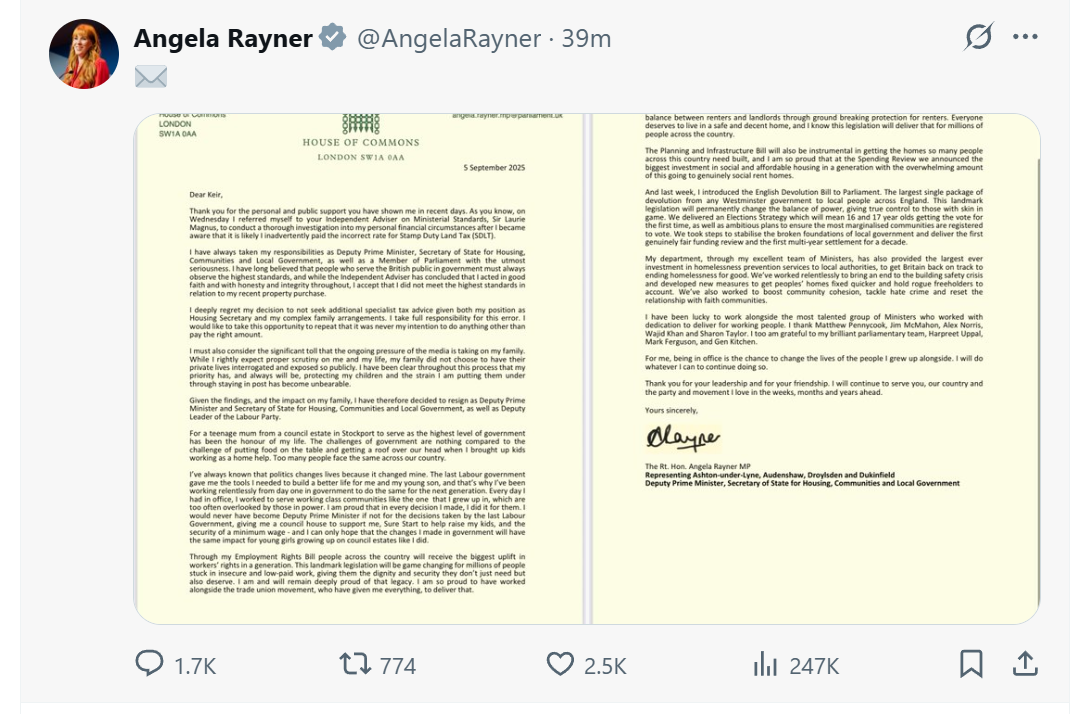Open the three-dot More options menu

(x=1026, y=38)
